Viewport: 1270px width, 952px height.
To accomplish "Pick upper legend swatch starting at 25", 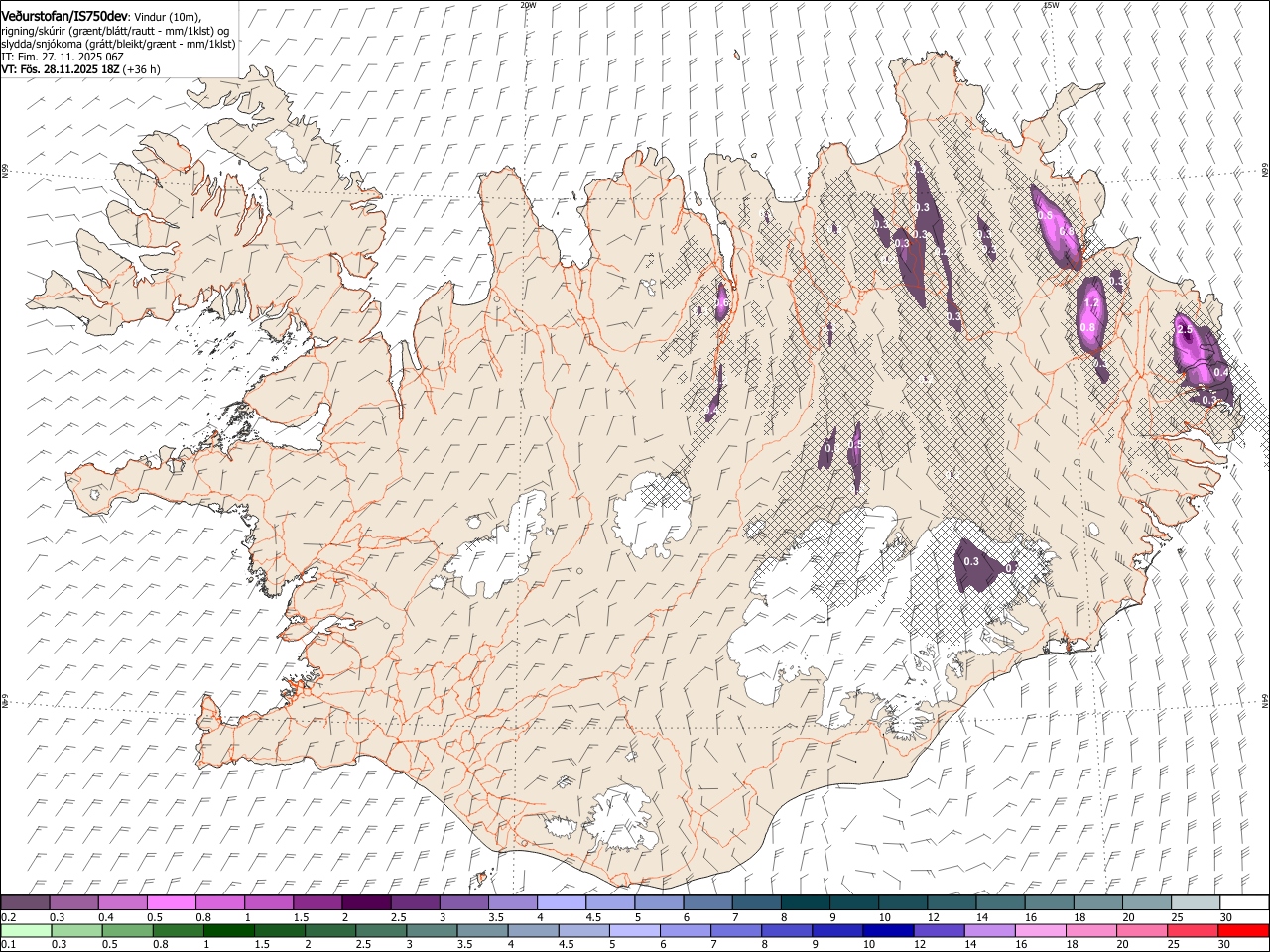I will coord(1196,903).
